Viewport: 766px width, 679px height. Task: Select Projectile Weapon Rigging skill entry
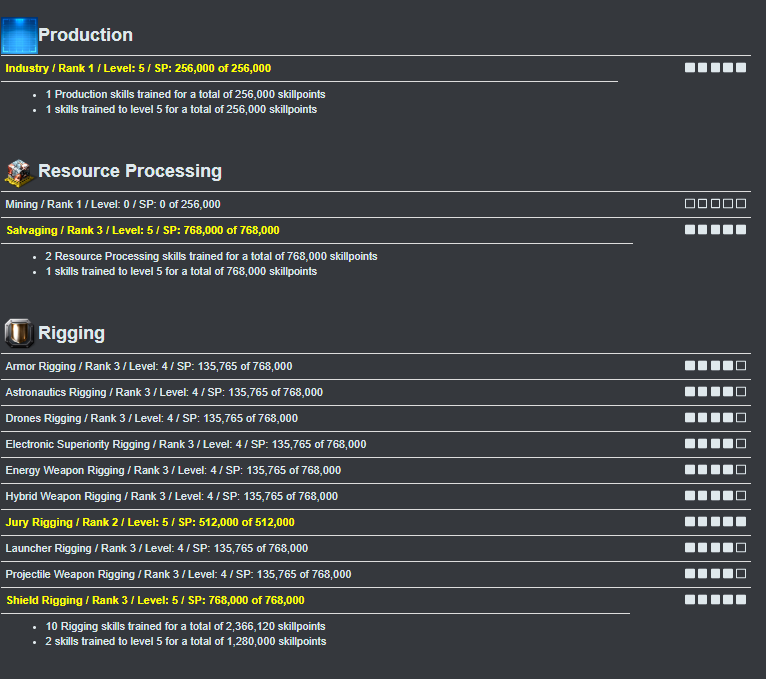point(178,574)
